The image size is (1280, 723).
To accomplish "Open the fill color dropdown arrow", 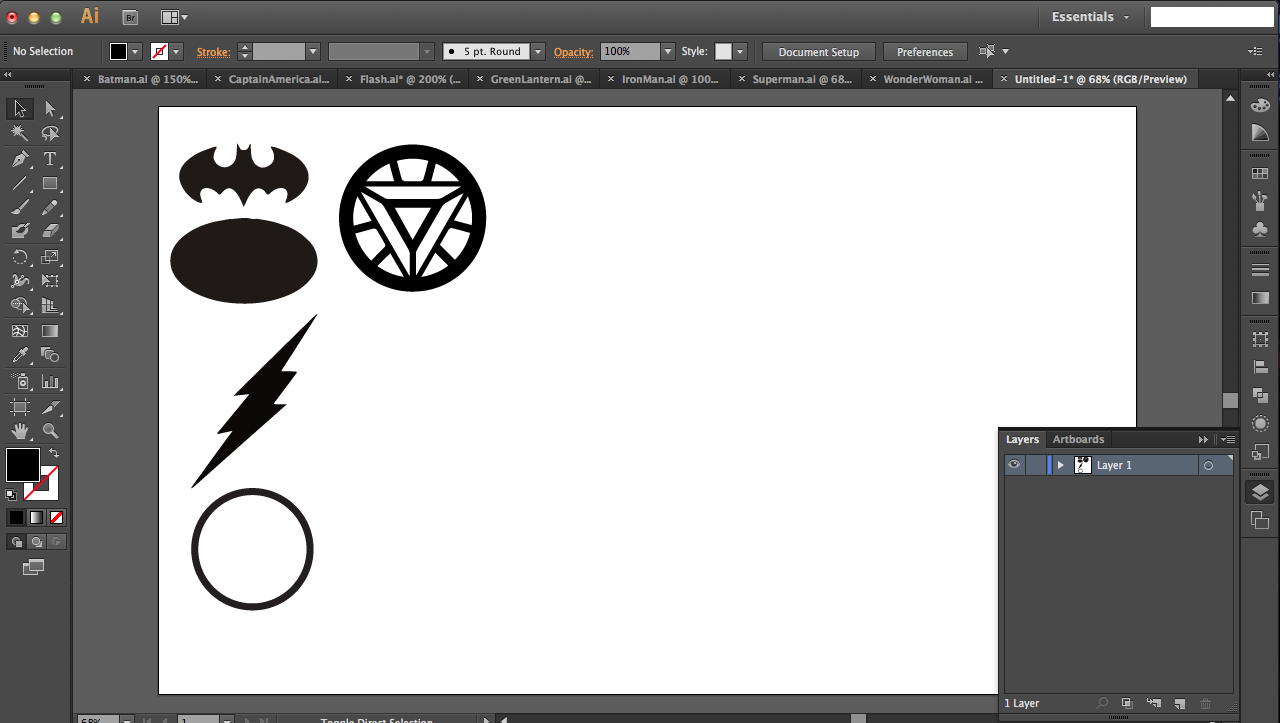I will [135, 51].
